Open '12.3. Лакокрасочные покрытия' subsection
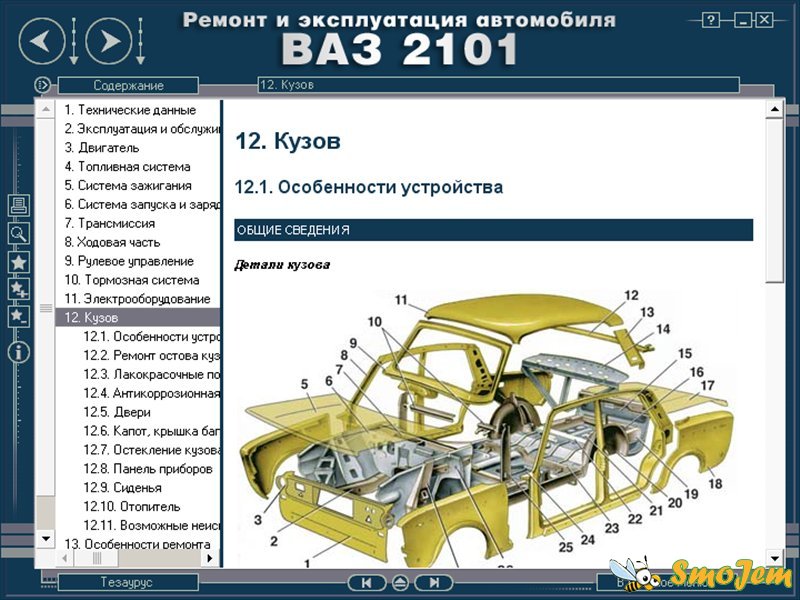Viewport: 800px width, 600px height. click(x=152, y=374)
